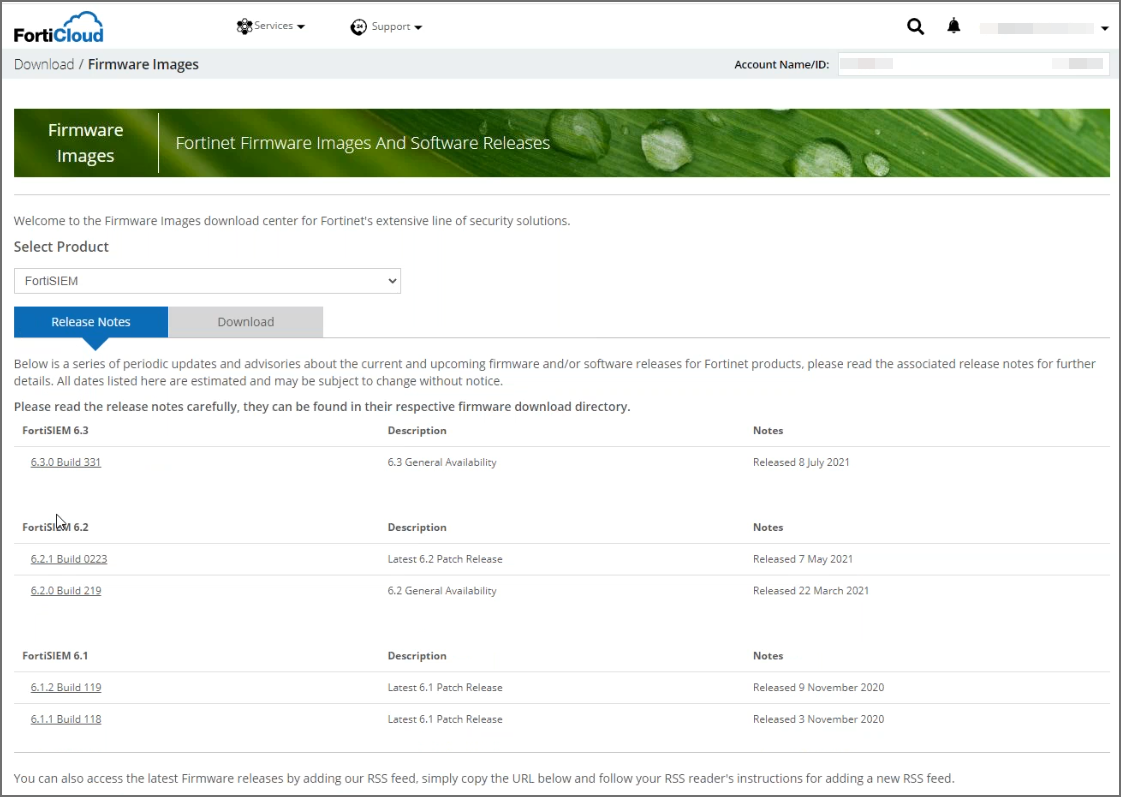Click the Support headset icon
The image size is (1121, 797).
click(x=358, y=27)
